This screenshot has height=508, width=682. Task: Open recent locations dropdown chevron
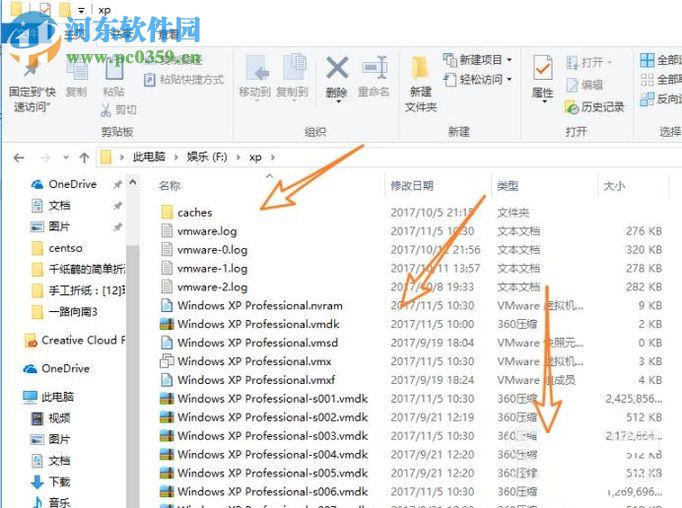click(66, 157)
